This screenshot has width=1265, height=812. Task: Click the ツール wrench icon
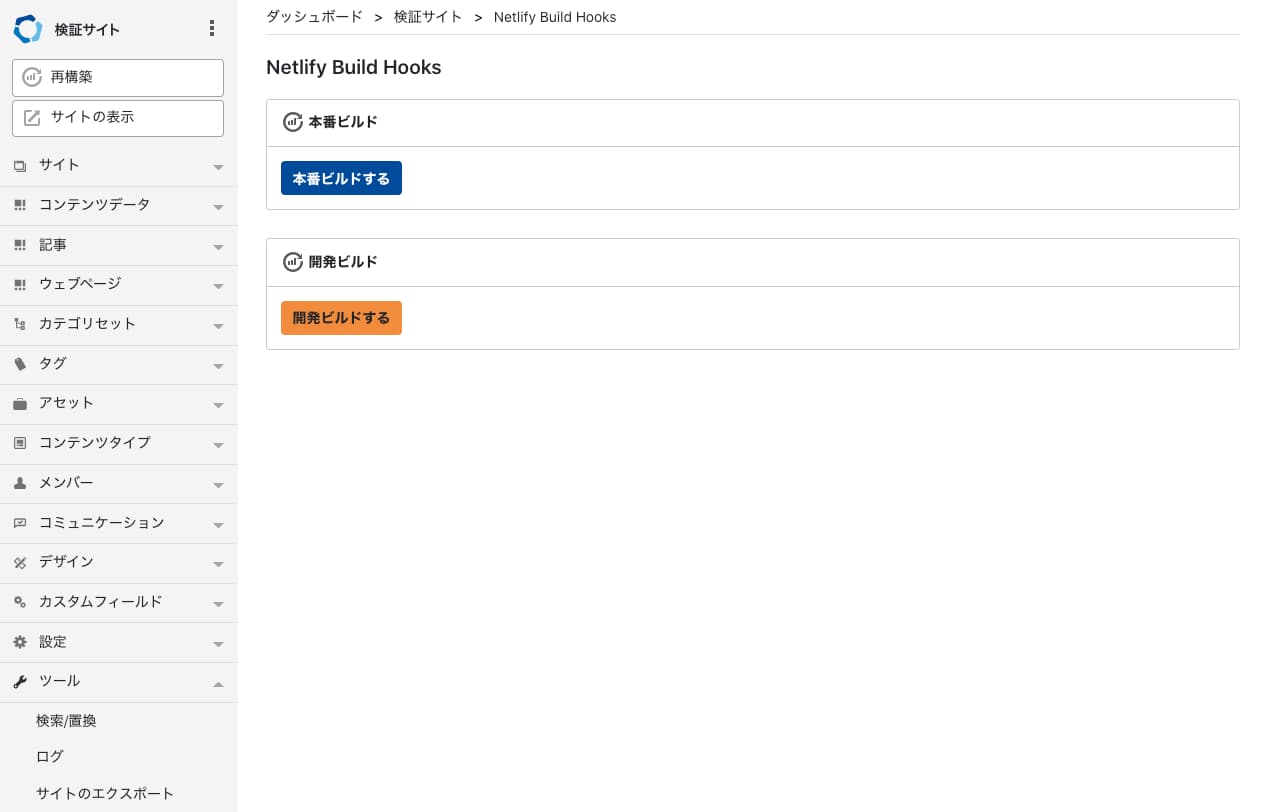pyautogui.click(x=20, y=681)
